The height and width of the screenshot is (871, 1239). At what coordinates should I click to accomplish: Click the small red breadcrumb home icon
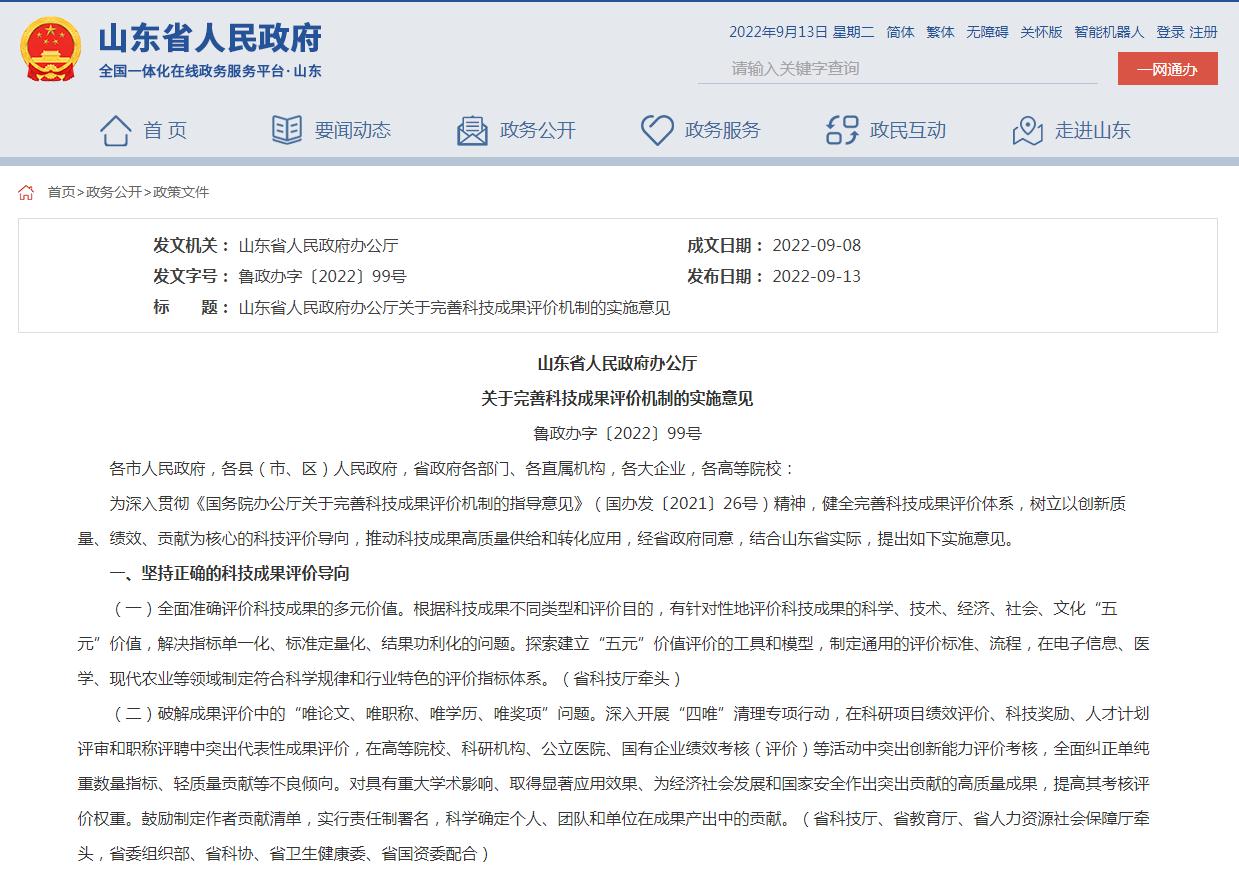click(26, 192)
